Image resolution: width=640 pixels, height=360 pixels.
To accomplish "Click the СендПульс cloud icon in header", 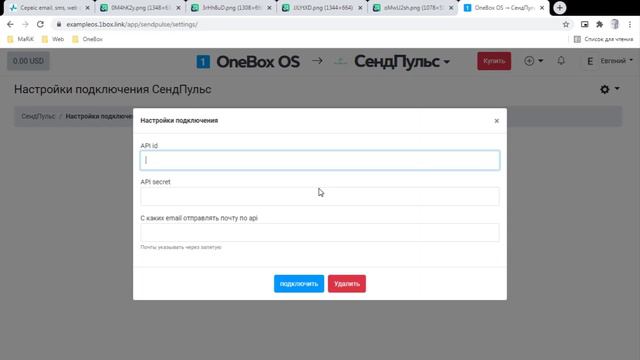I will [340, 61].
